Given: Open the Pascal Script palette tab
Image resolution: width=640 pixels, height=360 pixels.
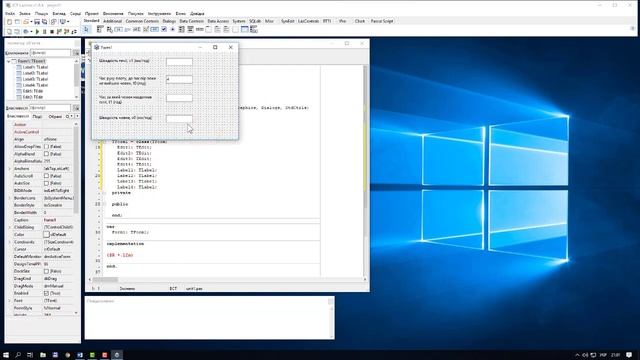Looking at the screenshot, I should click(x=382, y=21).
